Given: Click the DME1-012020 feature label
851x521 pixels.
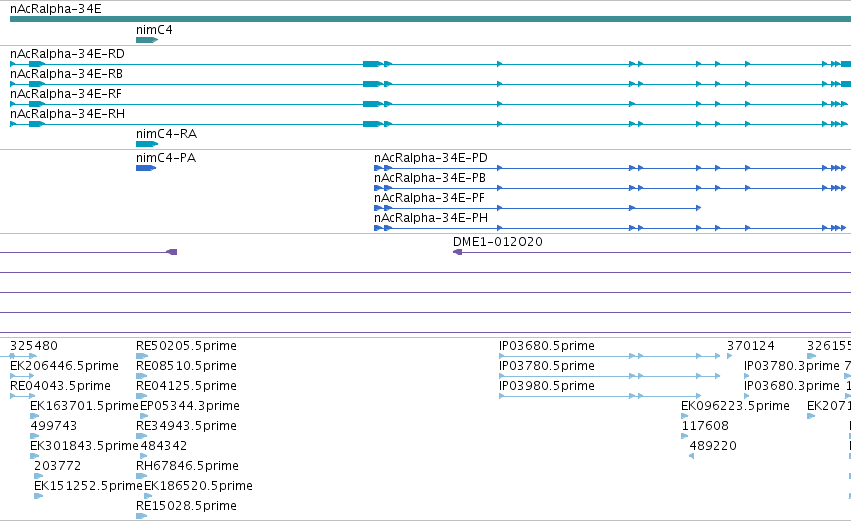Looking at the screenshot, I should [498, 242].
